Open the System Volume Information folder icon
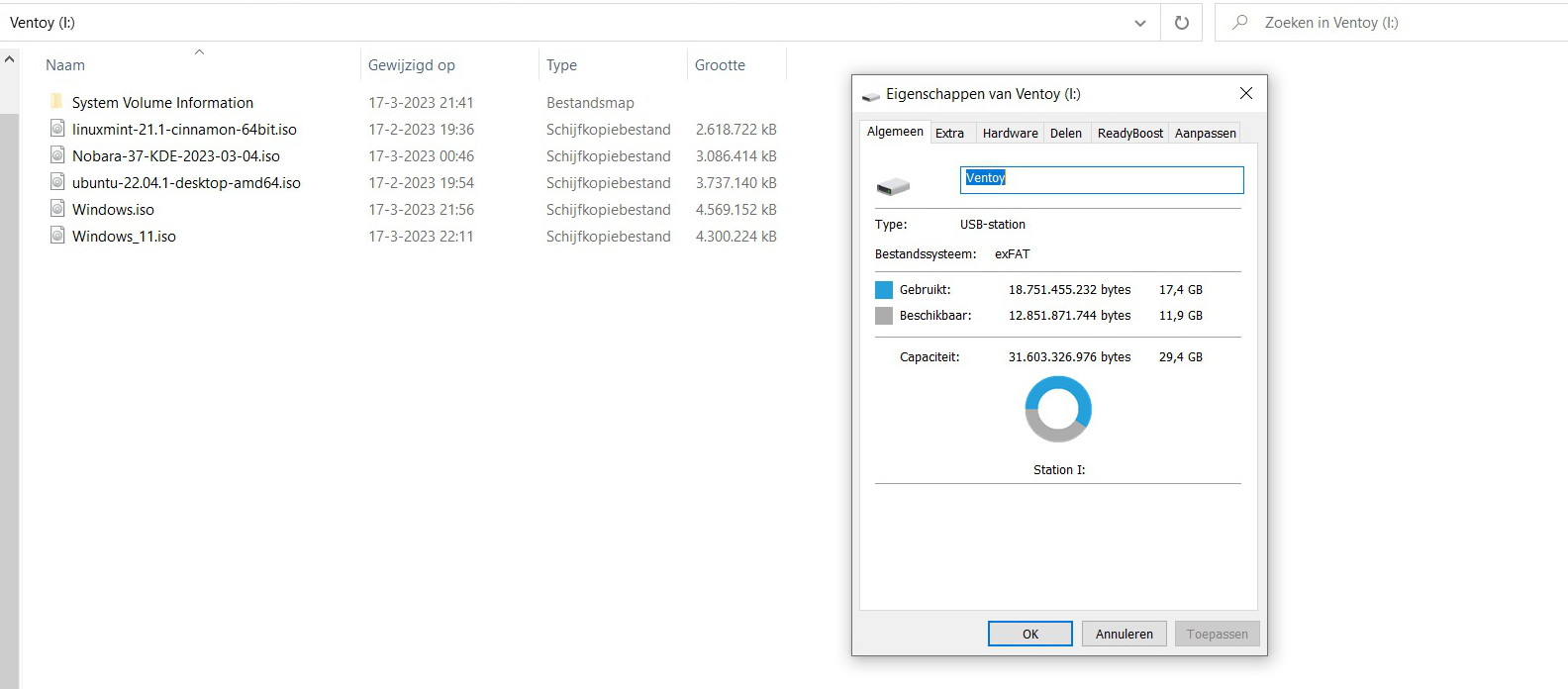Screen dimensions: 1568x689 (57, 102)
